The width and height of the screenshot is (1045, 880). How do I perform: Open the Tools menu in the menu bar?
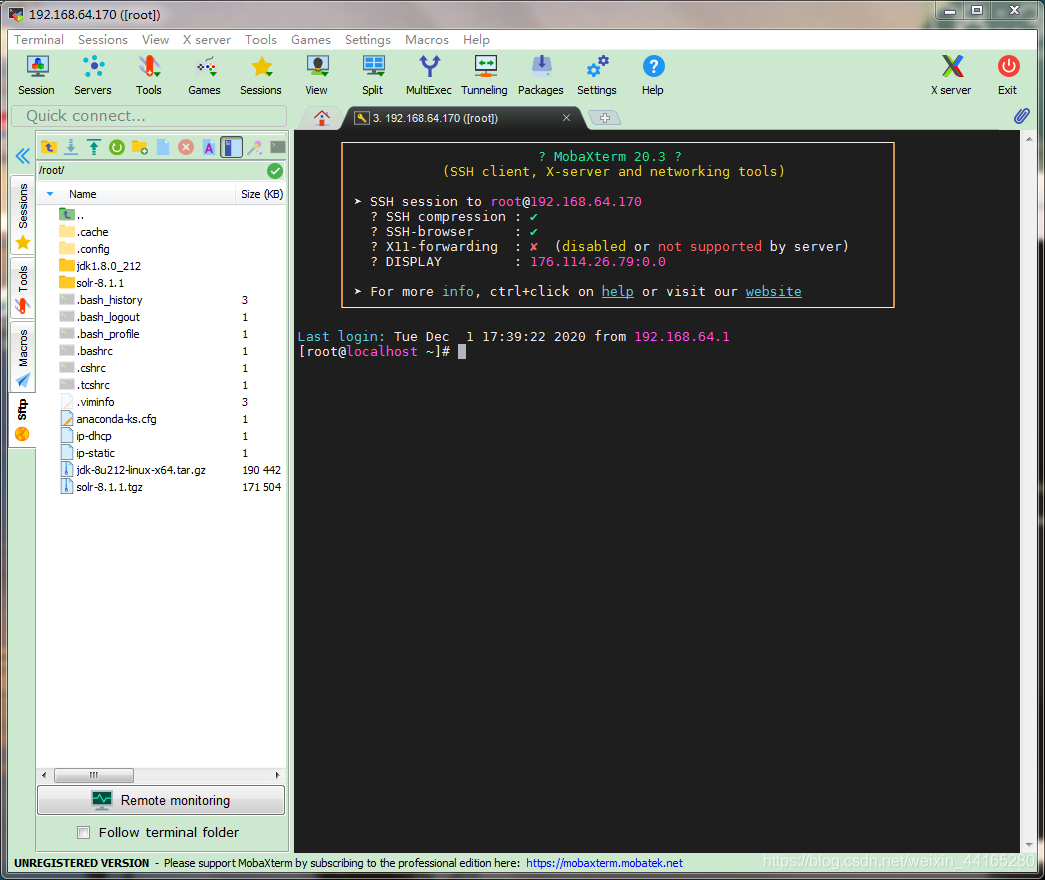click(261, 40)
